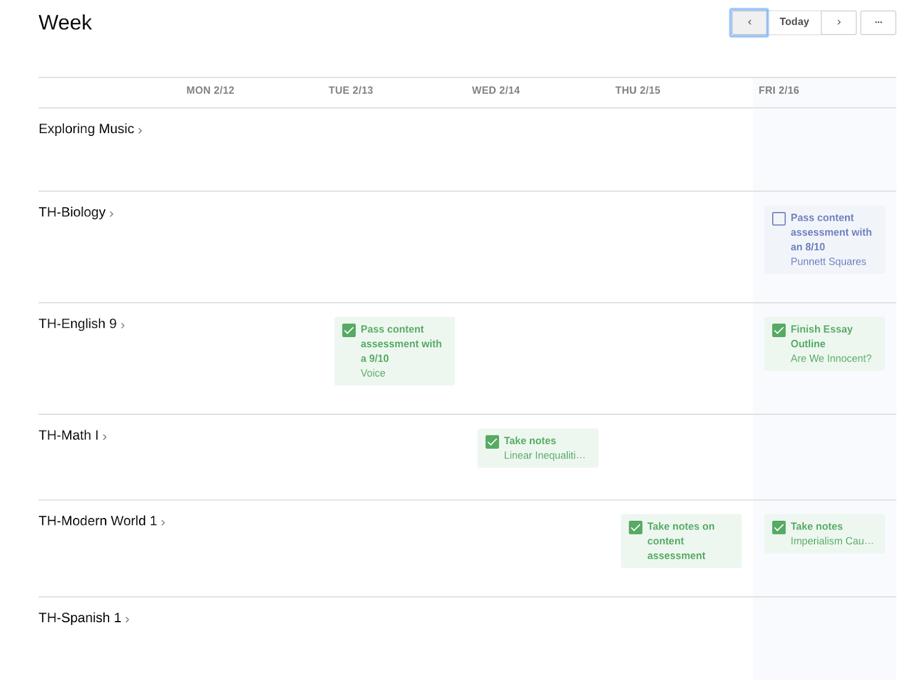Image resolution: width=916 pixels, height=689 pixels.
Task: Uncheck the Imperialism Causes notes checkbox
Action: [x=778, y=527]
